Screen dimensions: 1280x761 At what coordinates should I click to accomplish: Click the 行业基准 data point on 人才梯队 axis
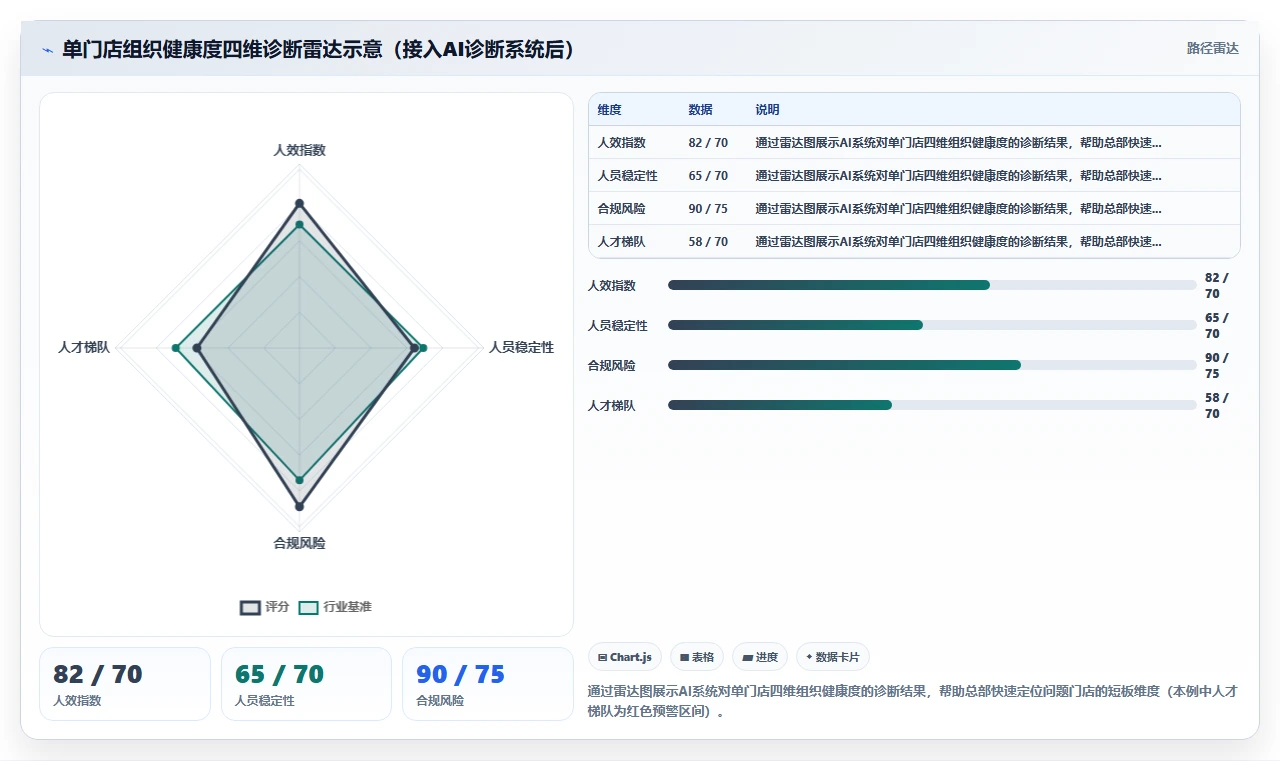point(176,348)
